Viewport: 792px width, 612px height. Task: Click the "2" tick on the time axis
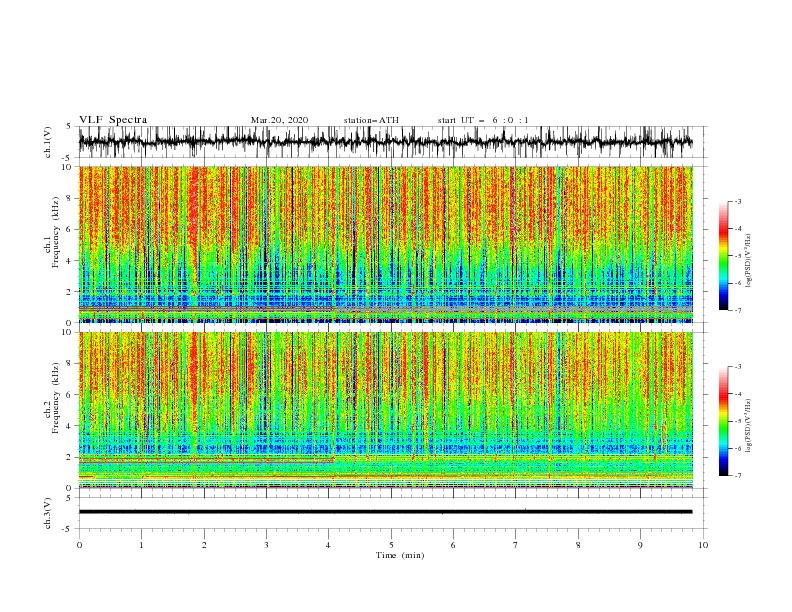click(x=204, y=545)
